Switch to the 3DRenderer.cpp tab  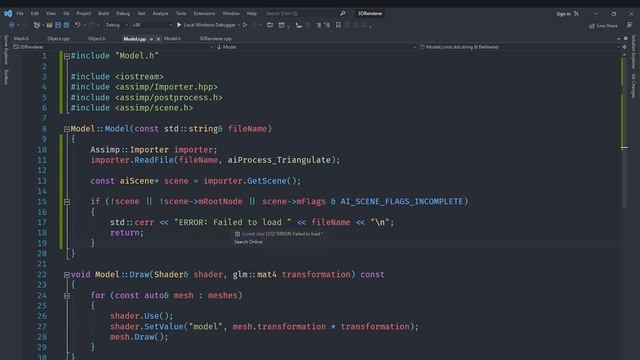pyautogui.click(x=216, y=39)
